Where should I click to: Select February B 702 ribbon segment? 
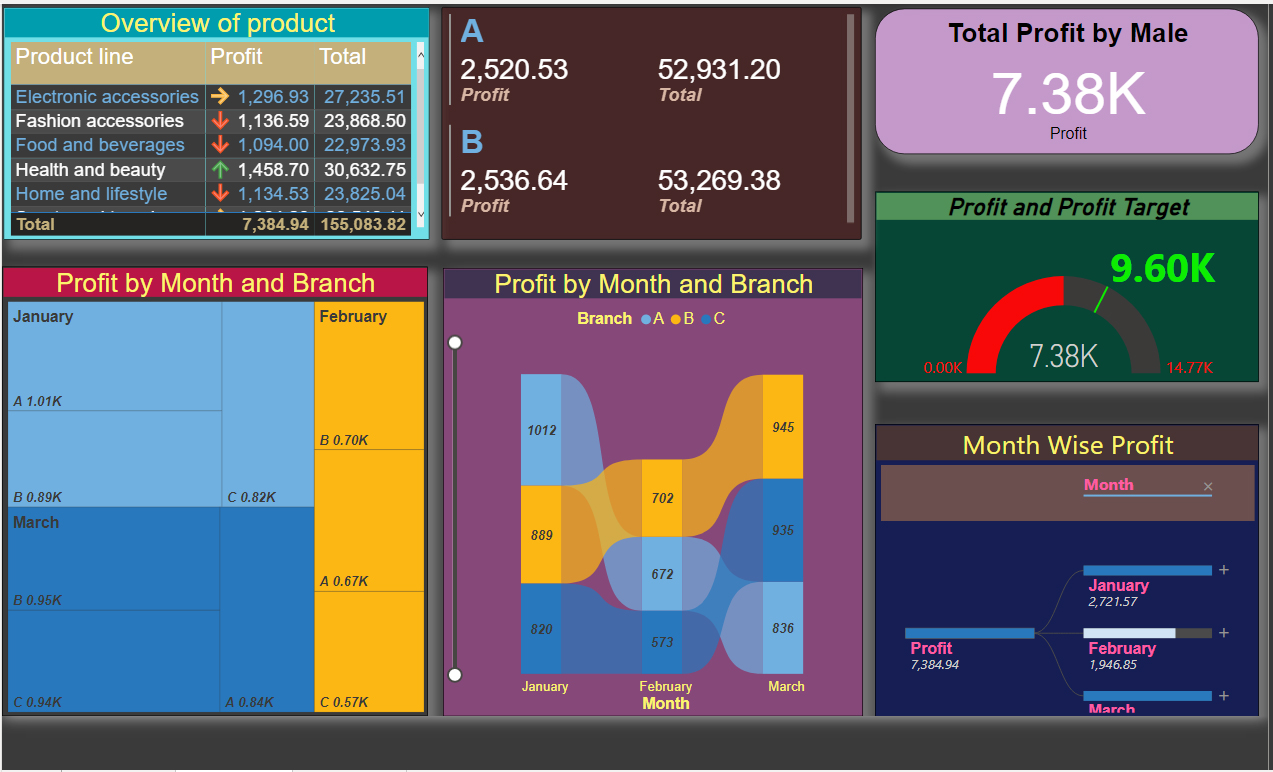tap(661, 497)
